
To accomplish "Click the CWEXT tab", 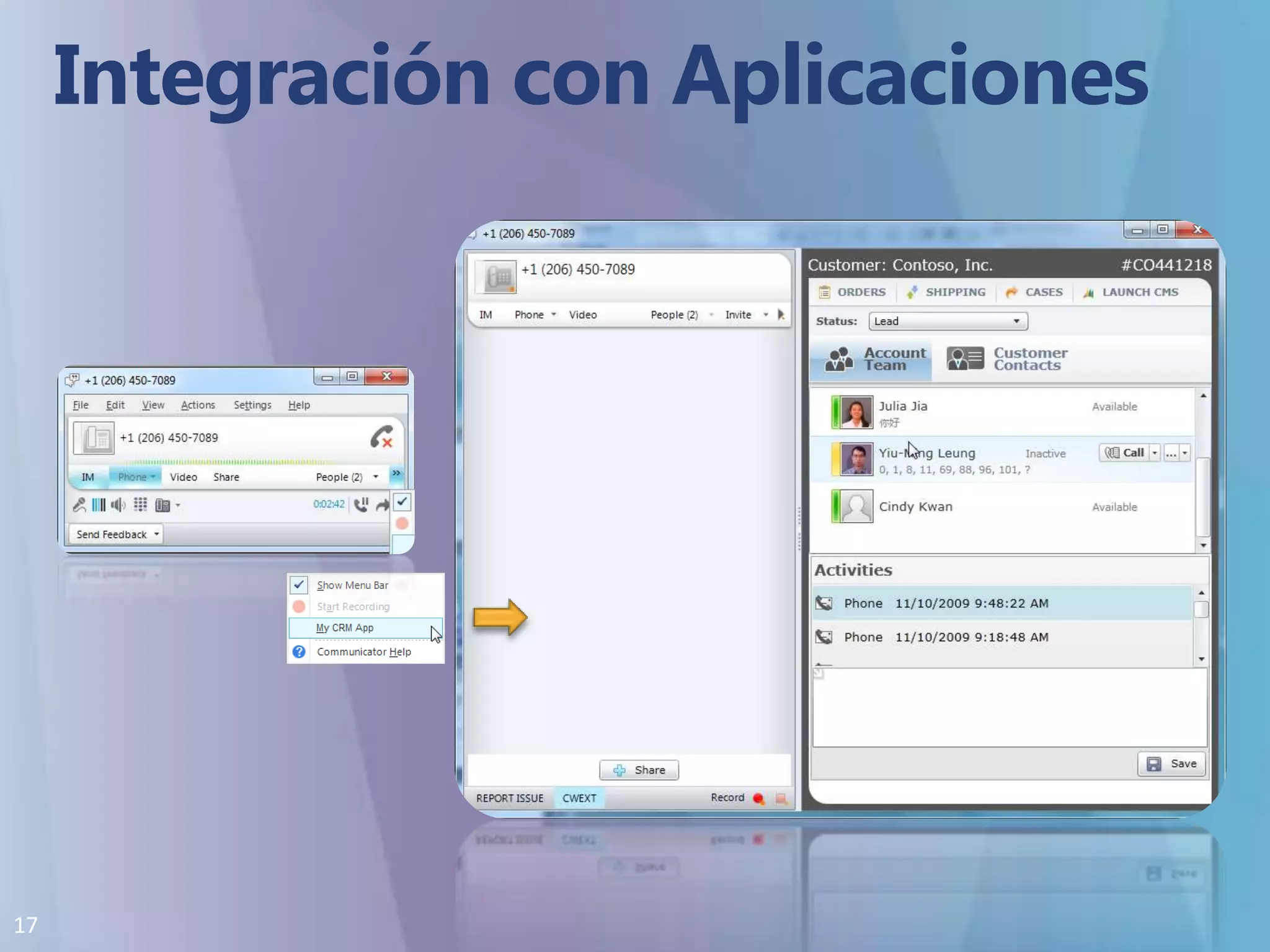I will pyautogui.click(x=579, y=798).
